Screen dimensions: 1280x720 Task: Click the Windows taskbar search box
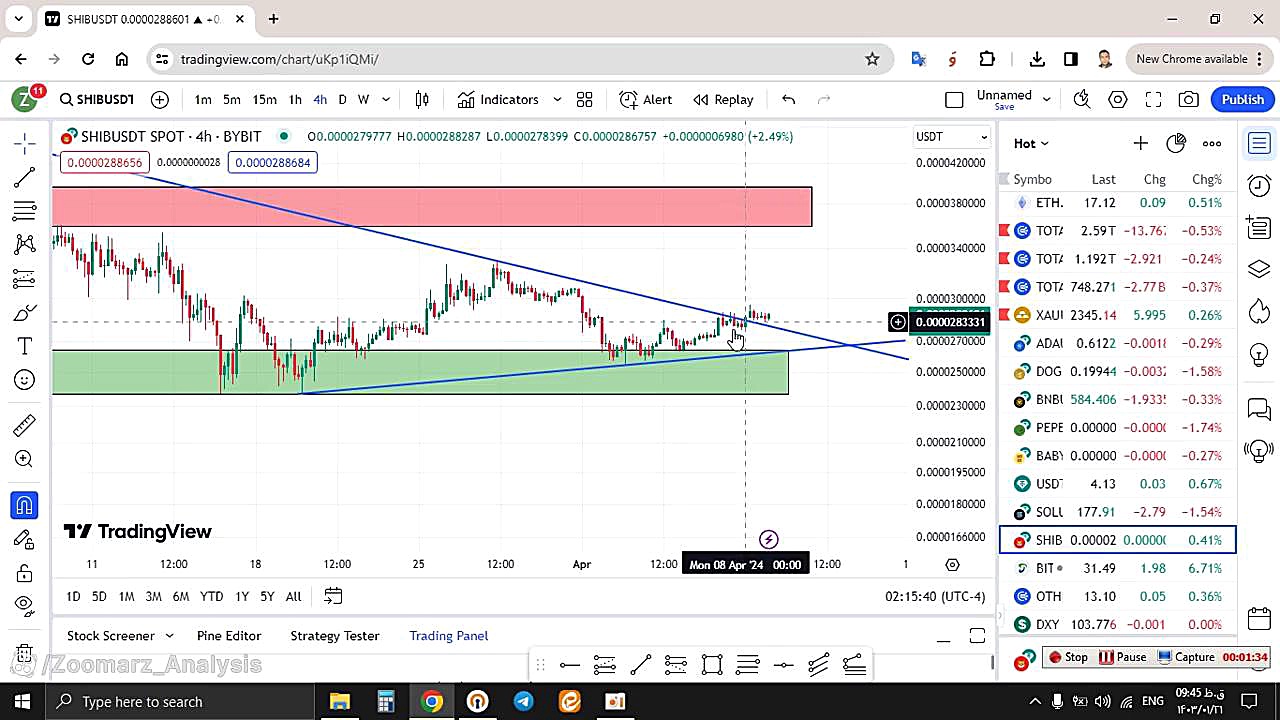tap(182, 702)
